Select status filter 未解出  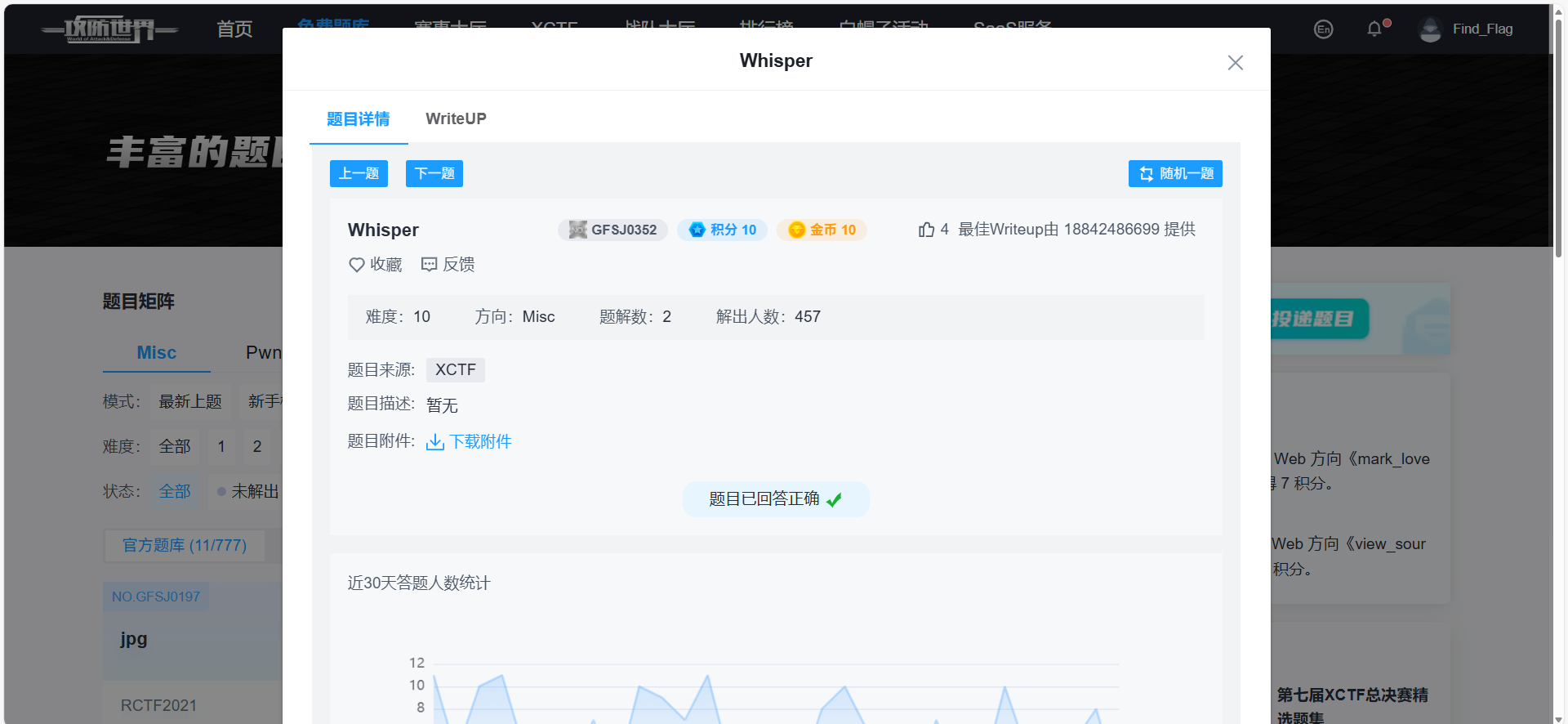248,492
